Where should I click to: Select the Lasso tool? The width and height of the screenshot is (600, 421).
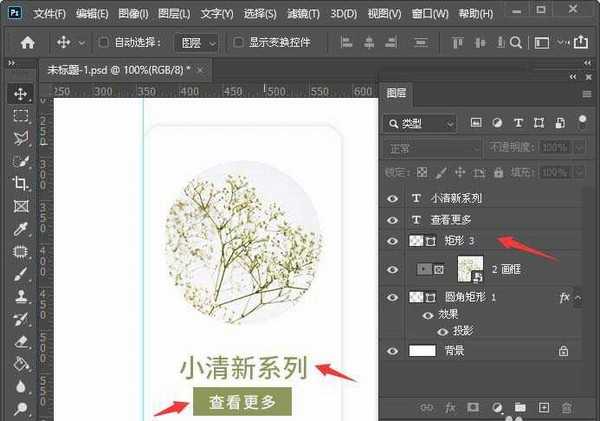pos(20,138)
